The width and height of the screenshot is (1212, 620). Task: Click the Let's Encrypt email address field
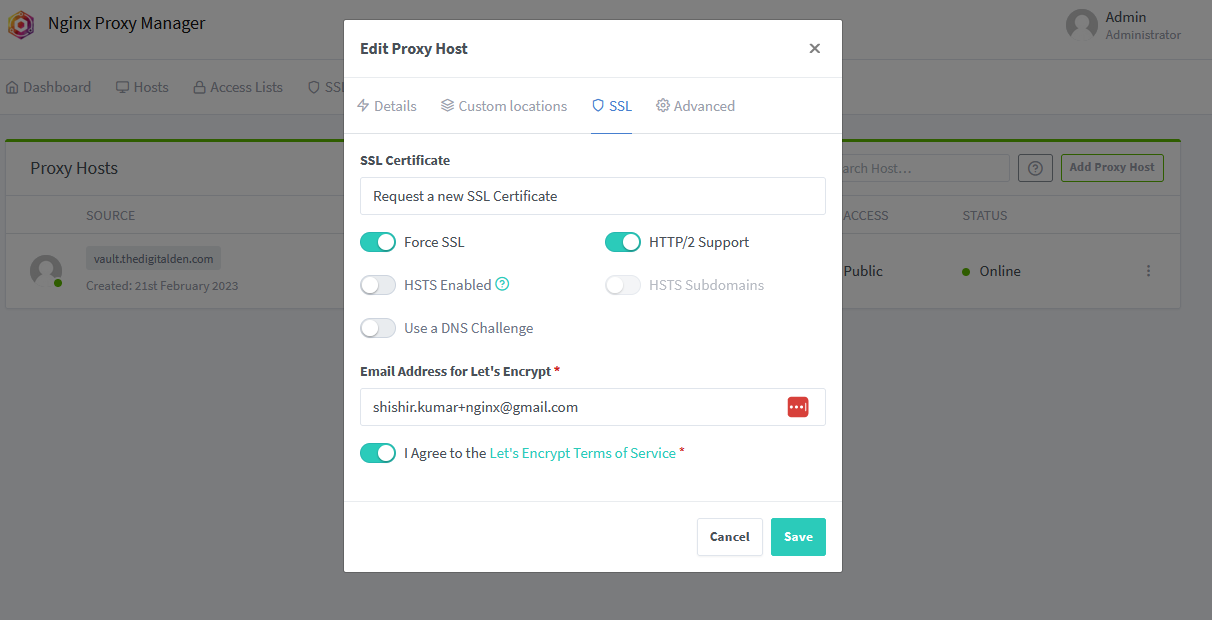[x=570, y=406]
